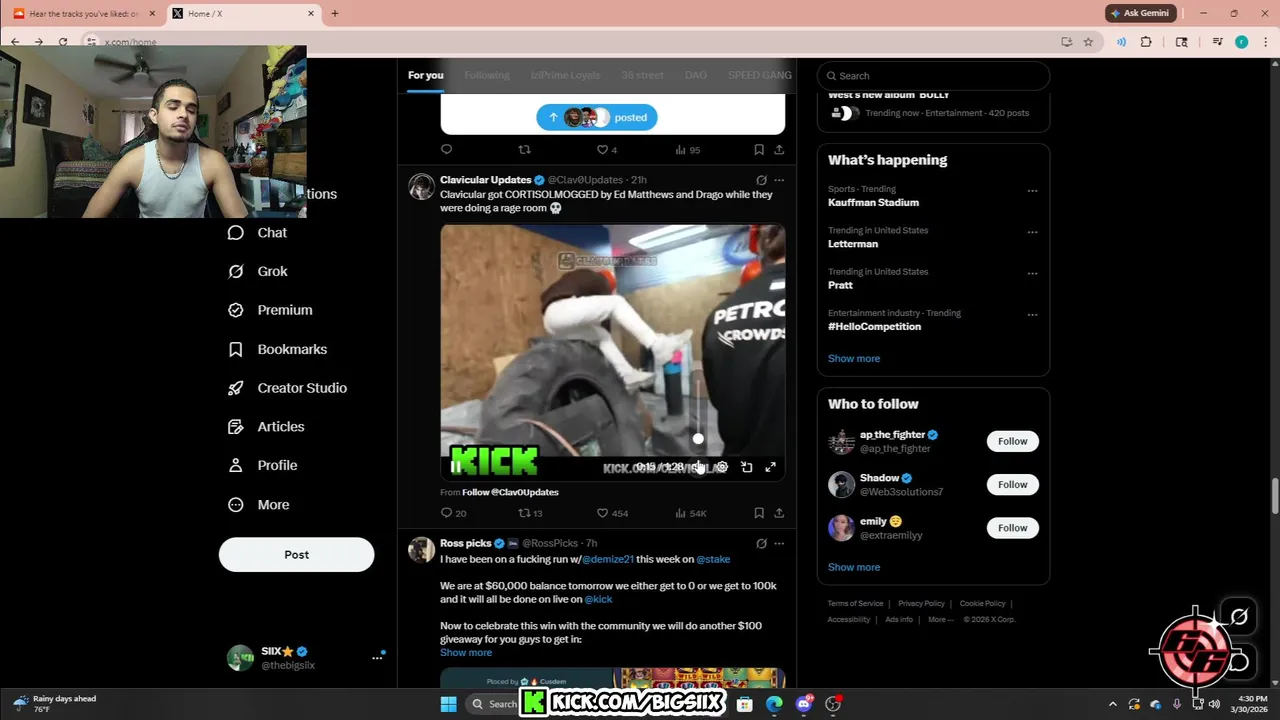
Task: Follow Shadow @Web3solutions7
Action: tap(1012, 485)
